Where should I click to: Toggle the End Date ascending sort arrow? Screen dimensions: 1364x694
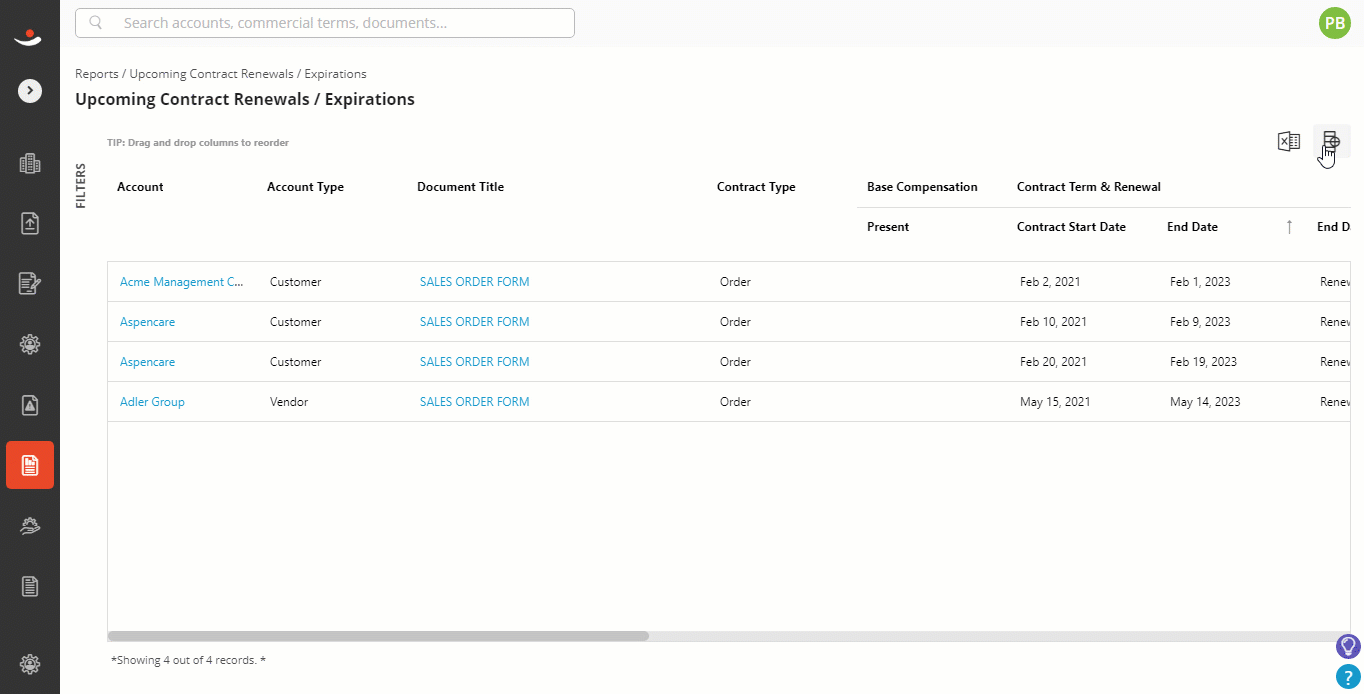(1289, 227)
